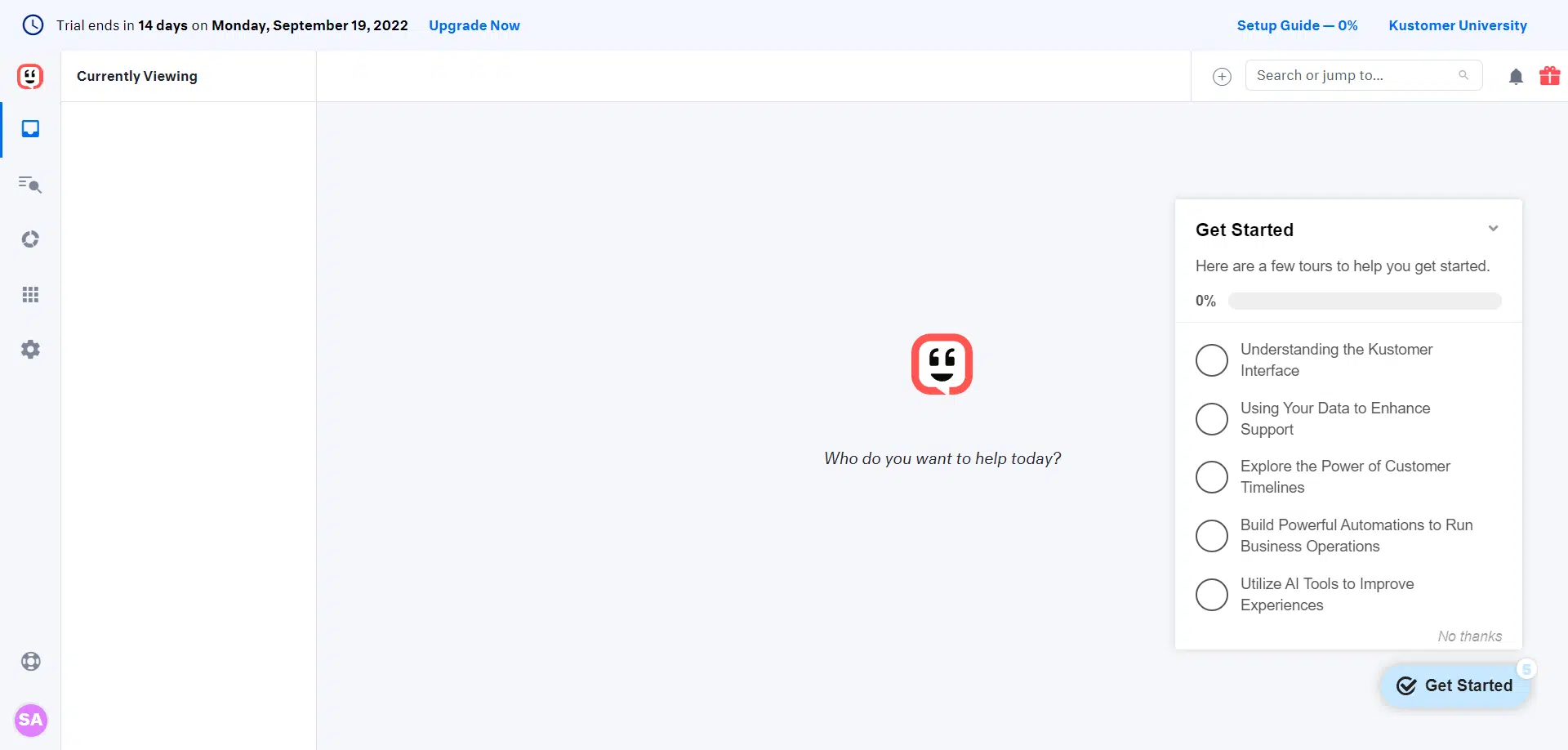The image size is (1568, 750).
Task: Click Explore the Power of Customer Timelines text
Action: pyautogui.click(x=1345, y=477)
